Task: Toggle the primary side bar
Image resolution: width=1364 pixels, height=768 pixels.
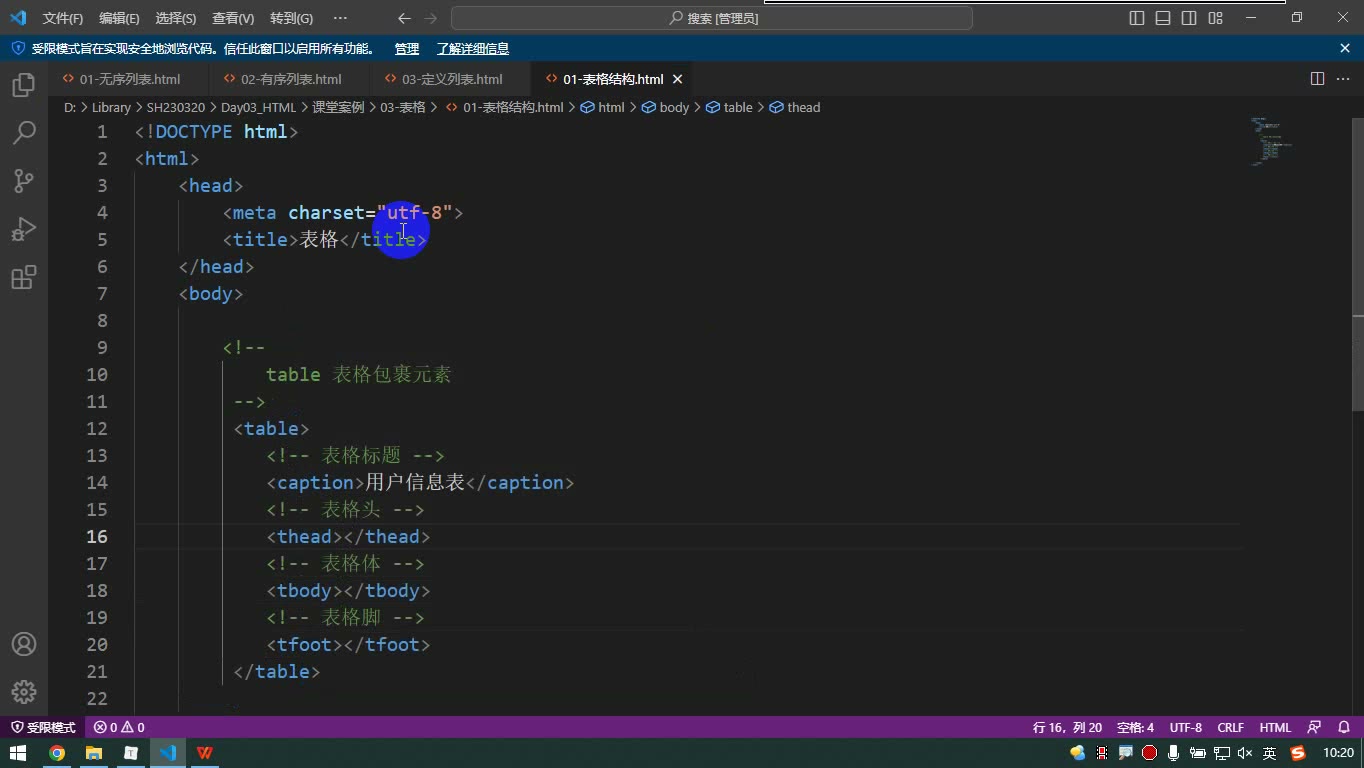Action: (x=1137, y=18)
